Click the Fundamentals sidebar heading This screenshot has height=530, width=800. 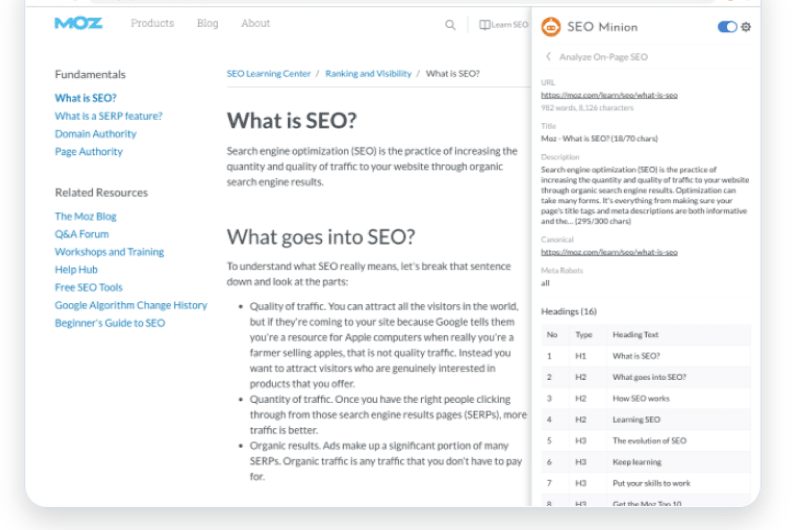pyautogui.click(x=90, y=74)
